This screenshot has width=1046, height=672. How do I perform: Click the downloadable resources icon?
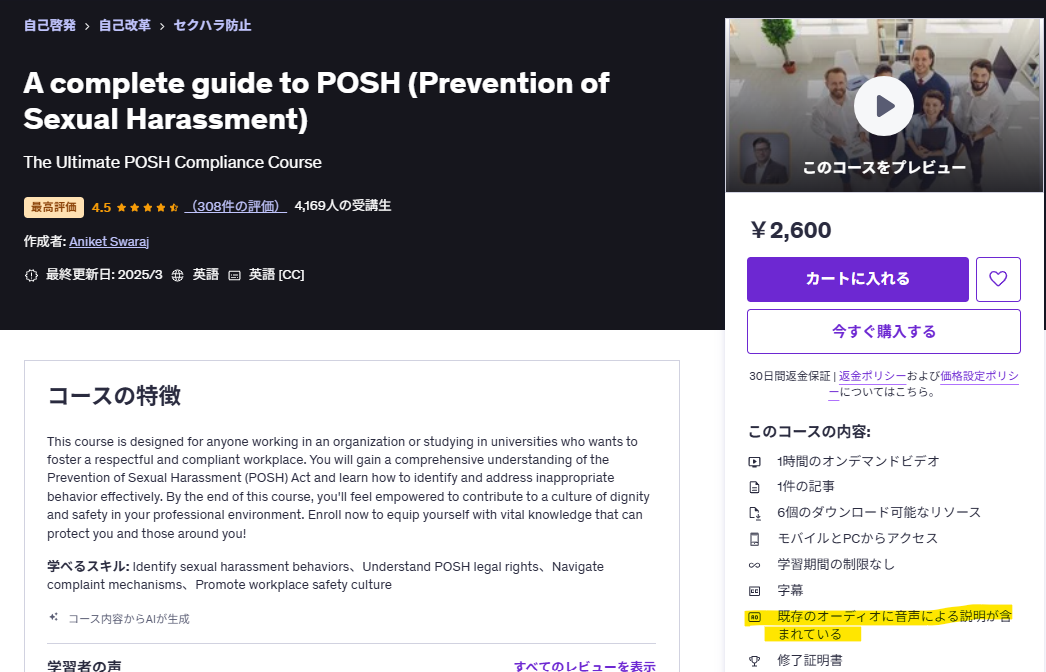pyautogui.click(x=754, y=513)
